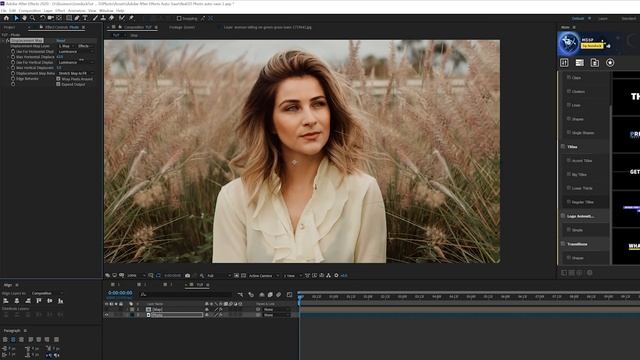Go to the Home screen icon

pyautogui.click(x=6, y=18)
